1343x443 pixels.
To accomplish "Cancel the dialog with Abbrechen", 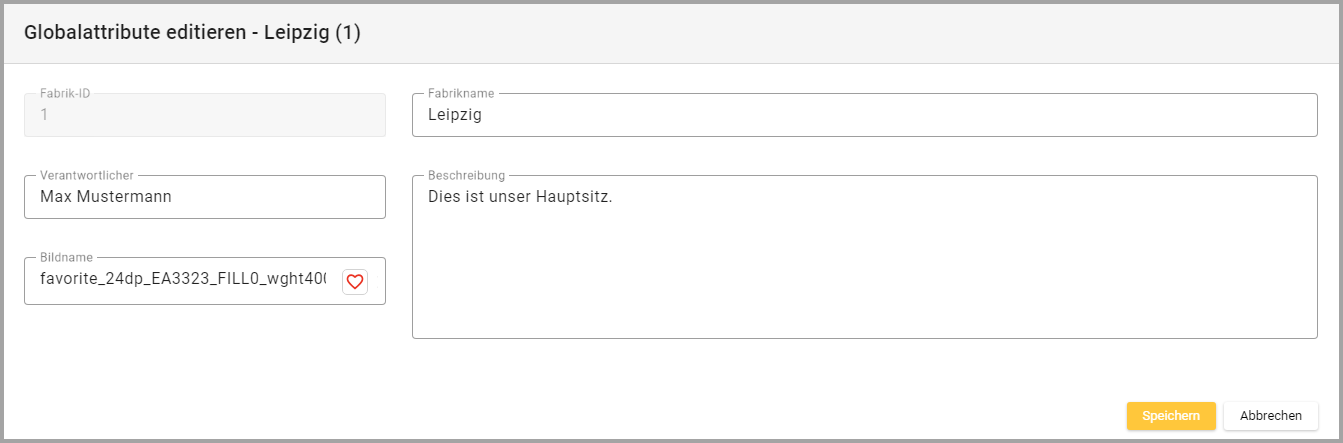I will coord(1270,416).
